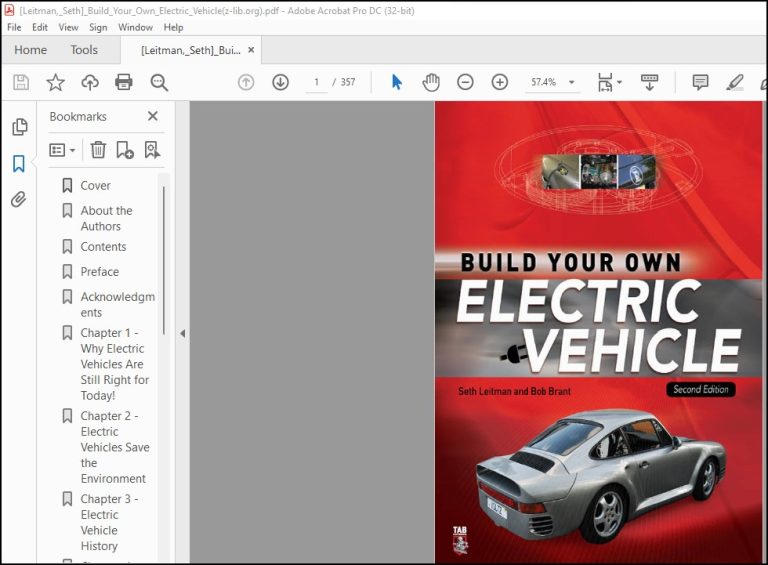The width and height of the screenshot is (768, 565).
Task: Jump to About the Authors bookmark
Action: pyautogui.click(x=106, y=218)
